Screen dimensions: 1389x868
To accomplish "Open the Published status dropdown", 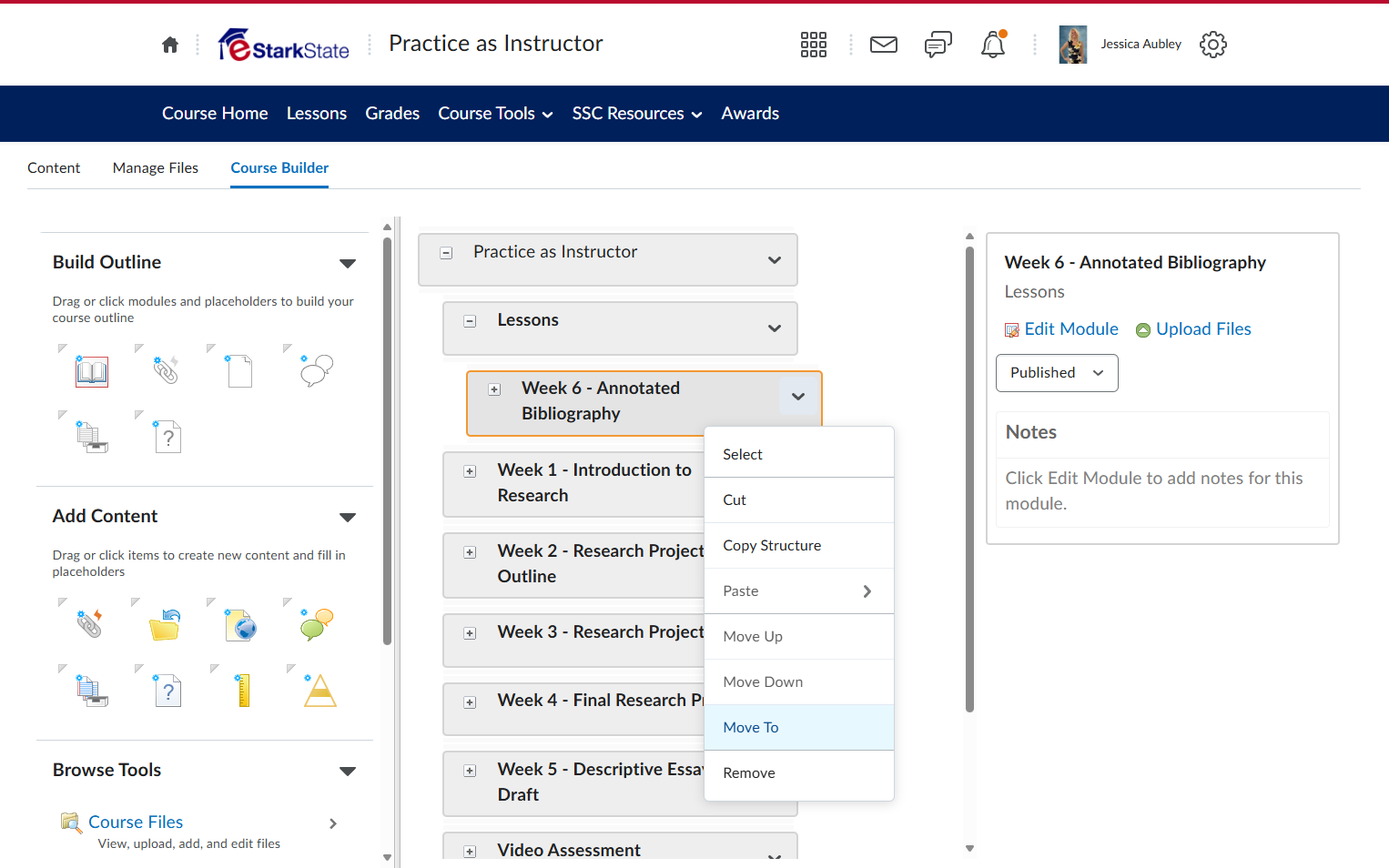I will coord(1057,373).
